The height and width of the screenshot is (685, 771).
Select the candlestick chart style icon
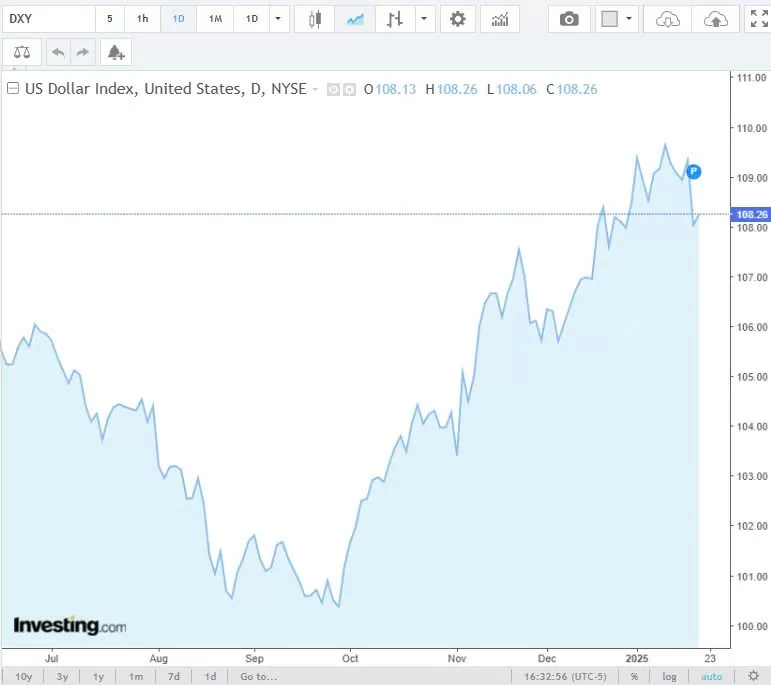coord(316,19)
